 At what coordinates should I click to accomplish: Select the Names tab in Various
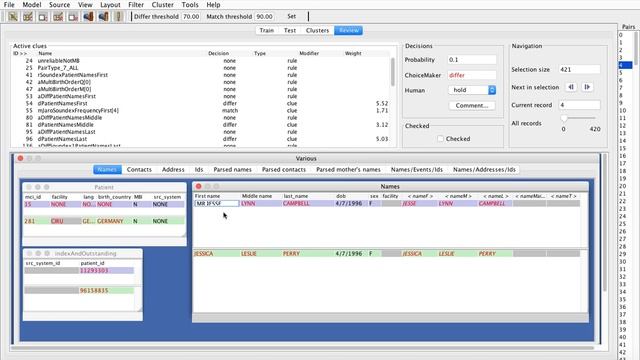pyautogui.click(x=107, y=169)
